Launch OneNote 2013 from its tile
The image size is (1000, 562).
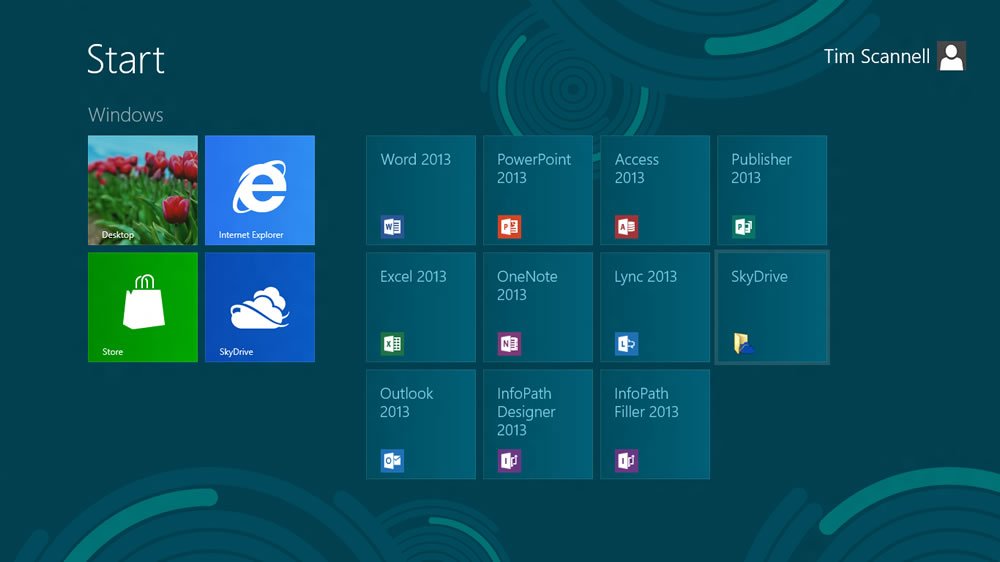pyautogui.click(x=538, y=307)
